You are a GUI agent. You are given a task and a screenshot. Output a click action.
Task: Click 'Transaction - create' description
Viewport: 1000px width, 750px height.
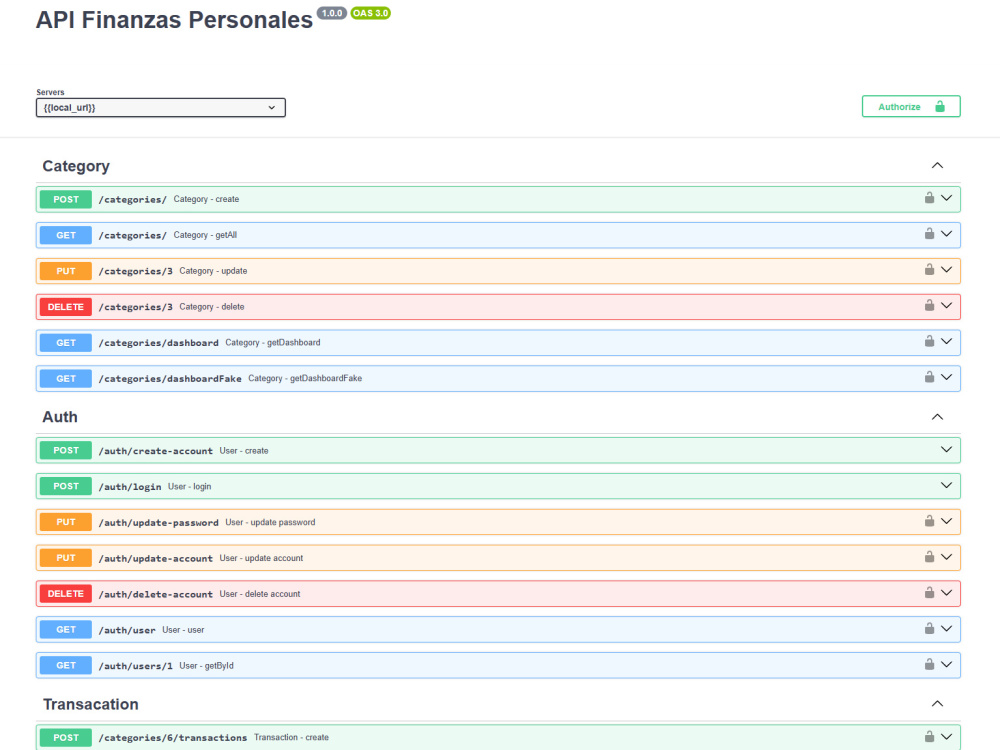coord(291,737)
